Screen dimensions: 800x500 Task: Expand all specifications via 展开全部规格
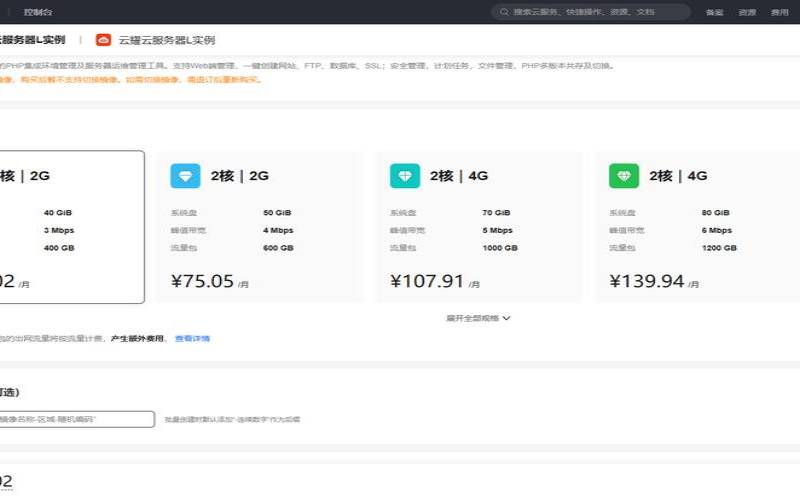(478, 318)
